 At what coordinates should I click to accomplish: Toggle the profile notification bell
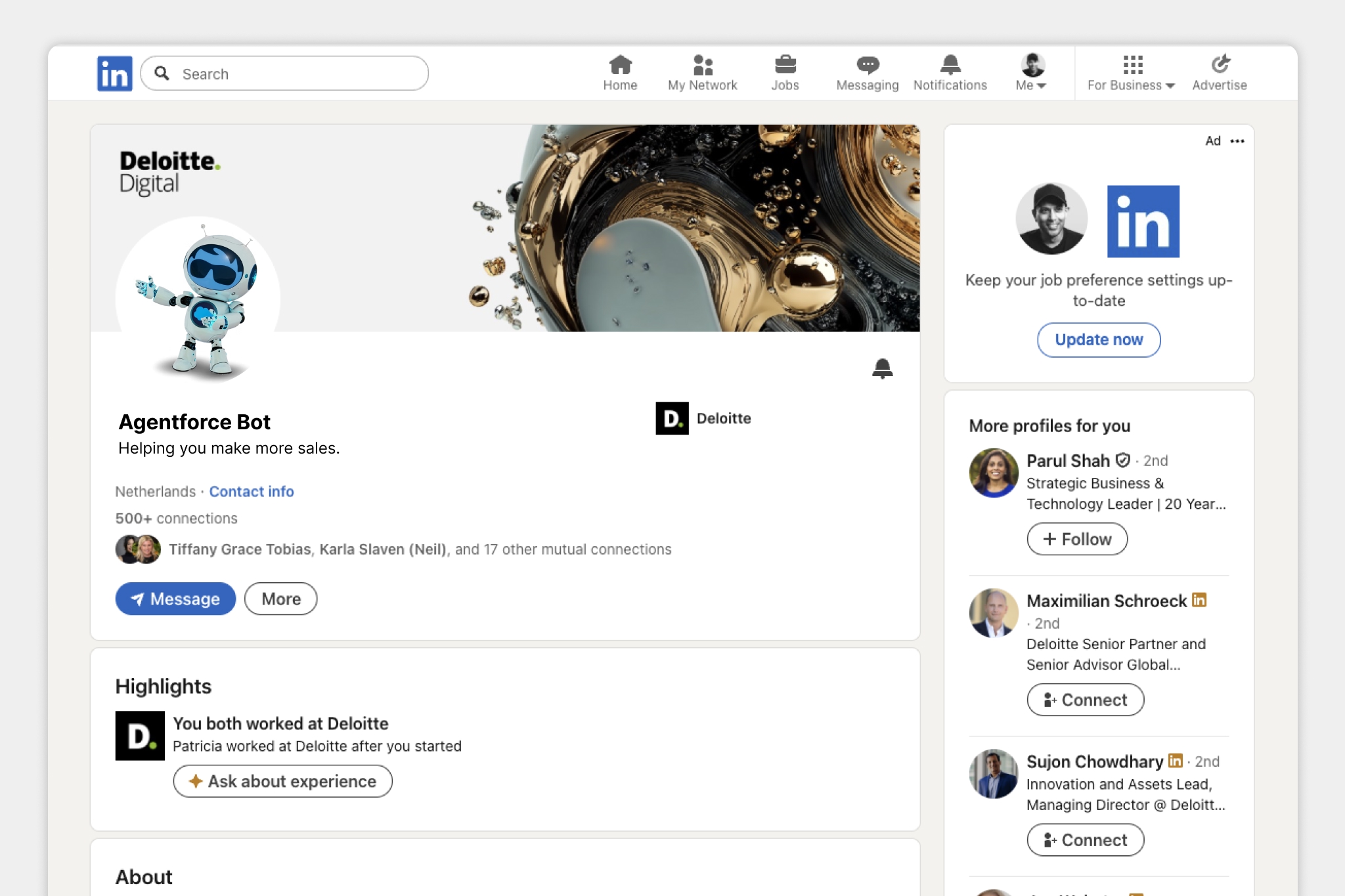(x=882, y=369)
